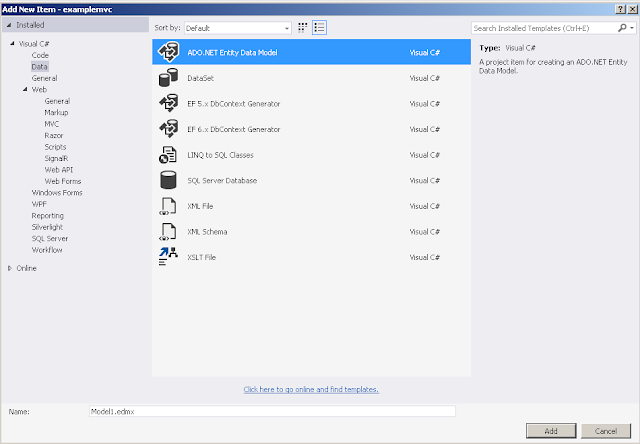Select the Data category
The image size is (640, 444).
pos(40,67)
